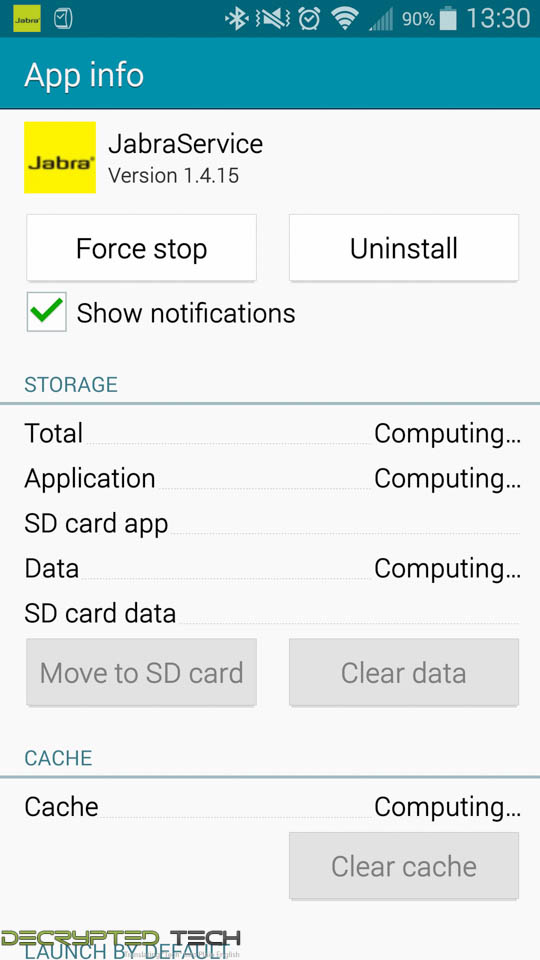Click the Move to SD card button
Image resolution: width=540 pixels, height=960 pixels.
coord(141,673)
